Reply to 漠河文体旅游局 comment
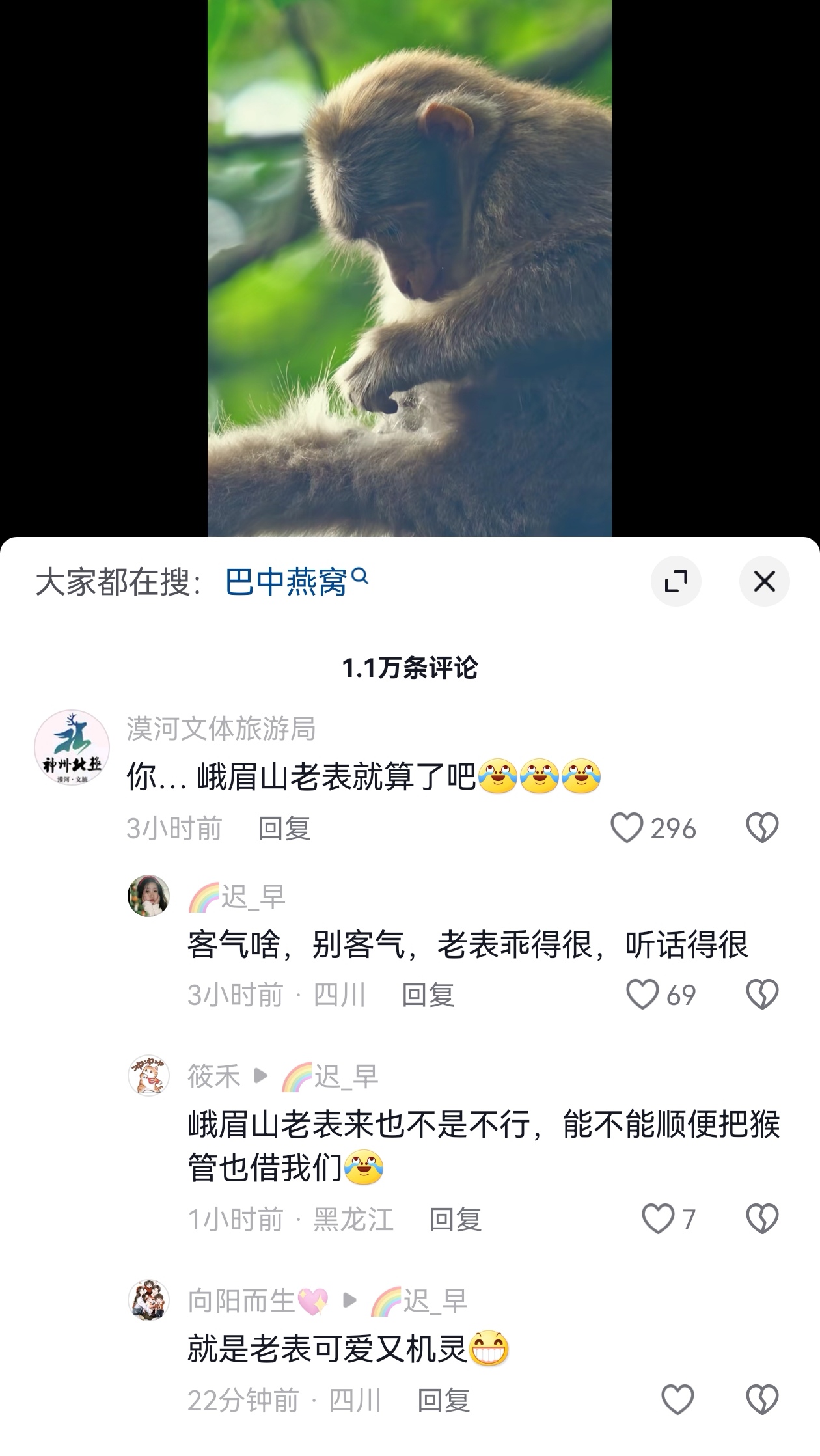 coord(284,829)
